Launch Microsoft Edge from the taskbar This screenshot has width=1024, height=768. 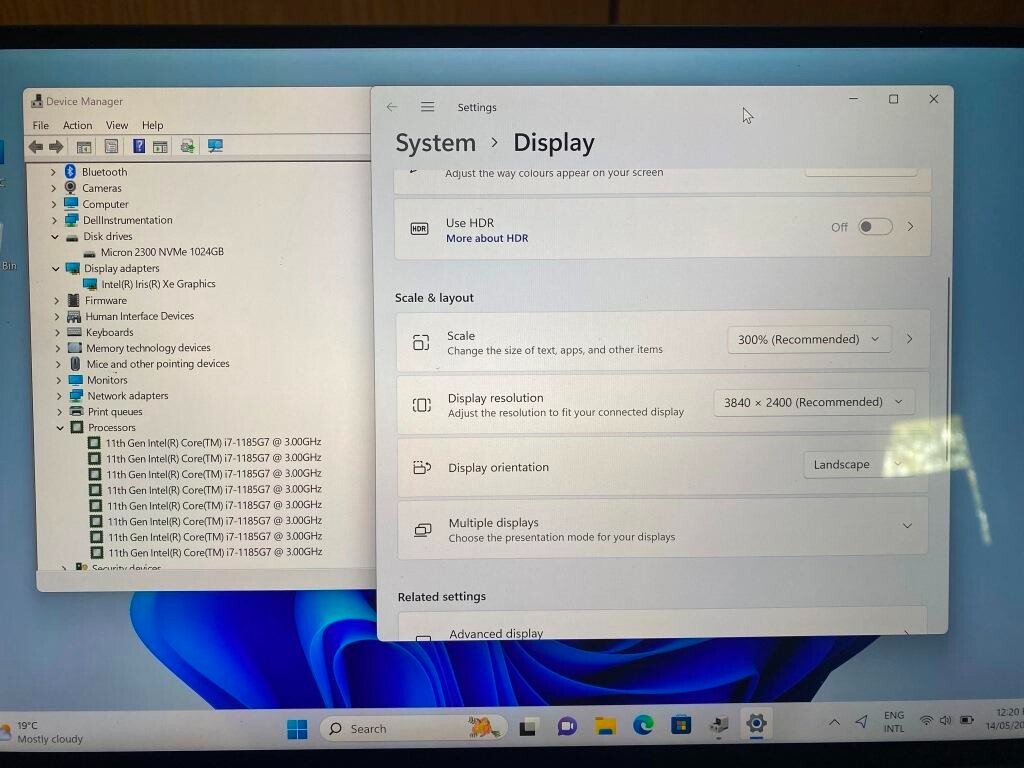point(643,725)
